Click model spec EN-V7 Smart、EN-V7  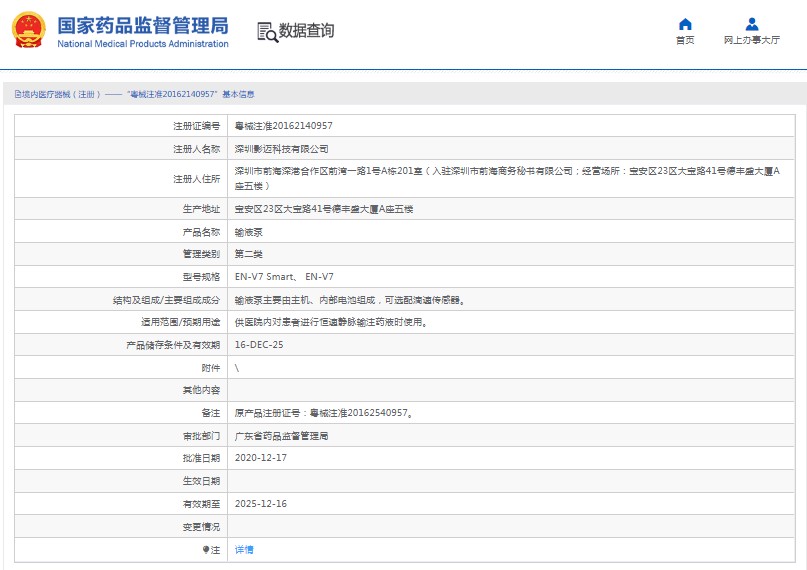[x=284, y=277]
